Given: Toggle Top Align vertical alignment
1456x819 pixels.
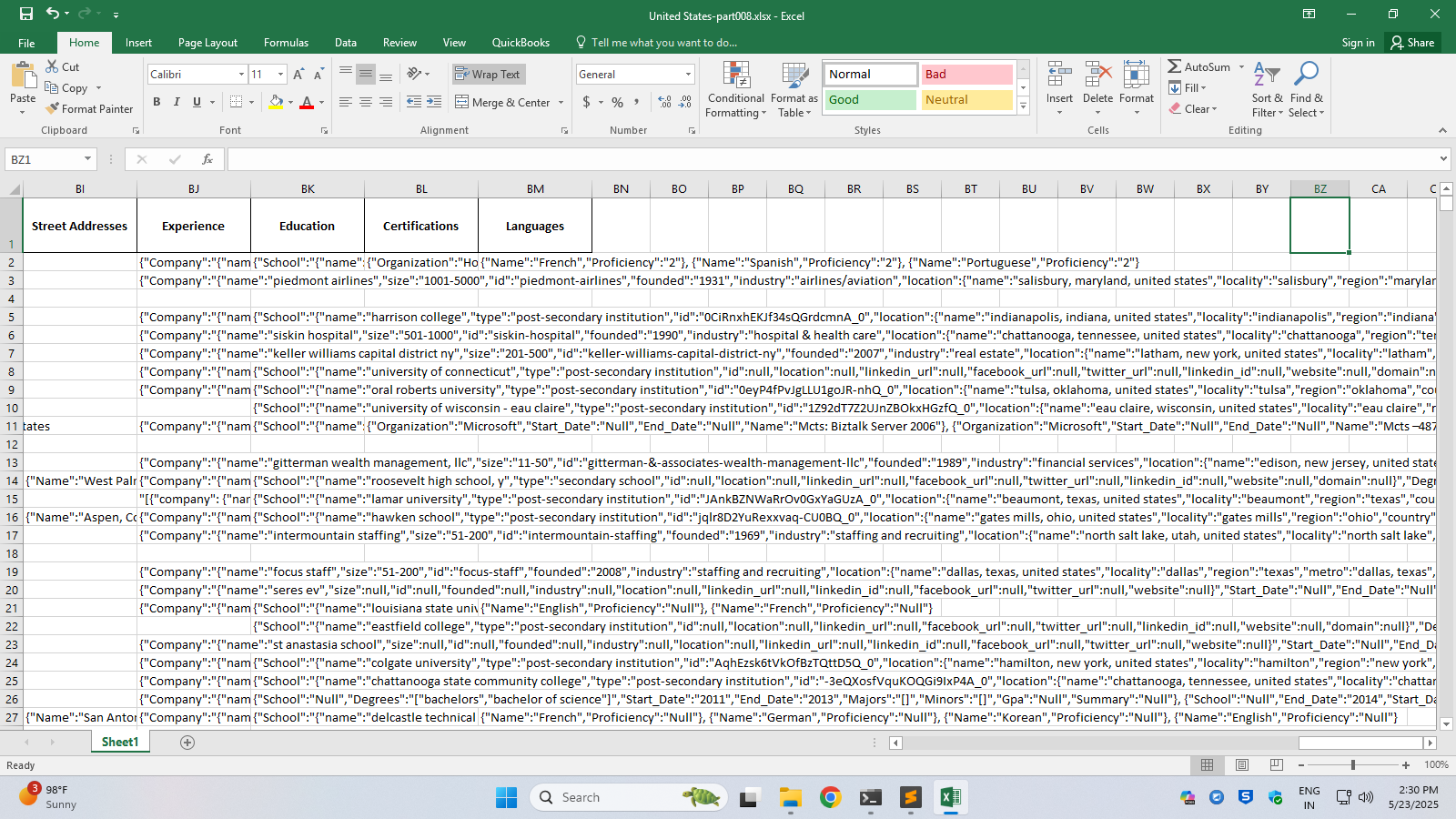Looking at the screenshot, I should [346, 75].
